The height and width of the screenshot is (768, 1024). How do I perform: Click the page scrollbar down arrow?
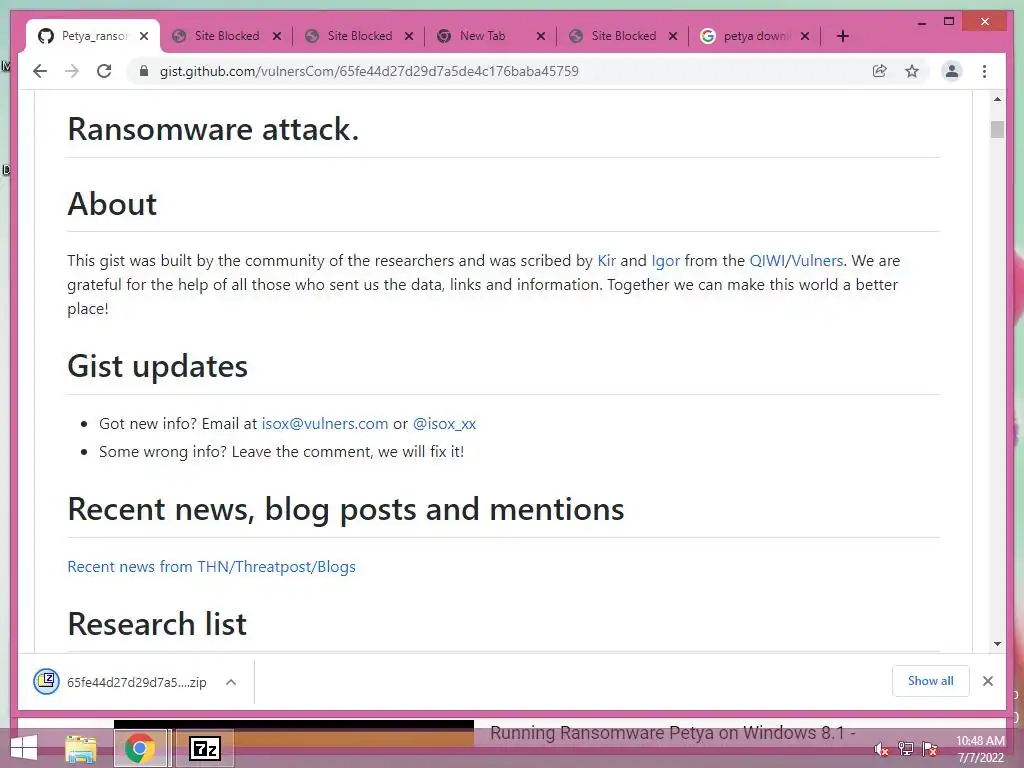(x=997, y=644)
